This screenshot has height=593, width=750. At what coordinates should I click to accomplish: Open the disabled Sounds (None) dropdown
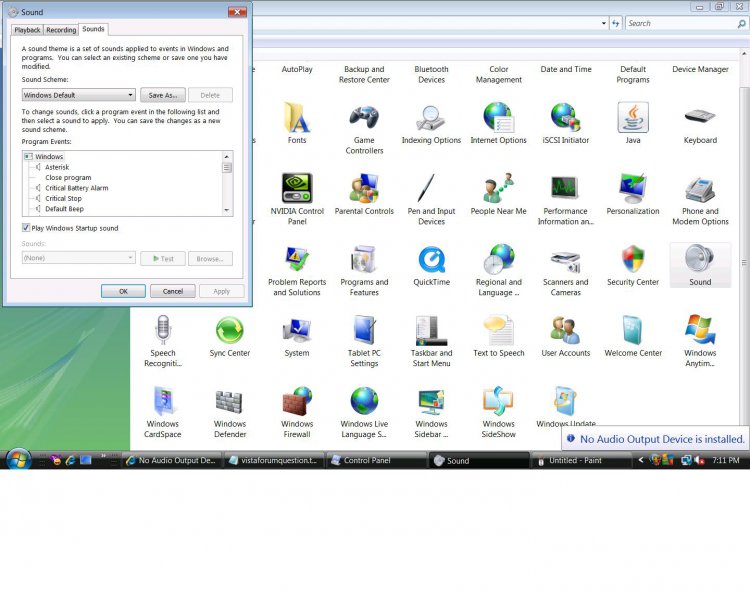click(x=78, y=258)
